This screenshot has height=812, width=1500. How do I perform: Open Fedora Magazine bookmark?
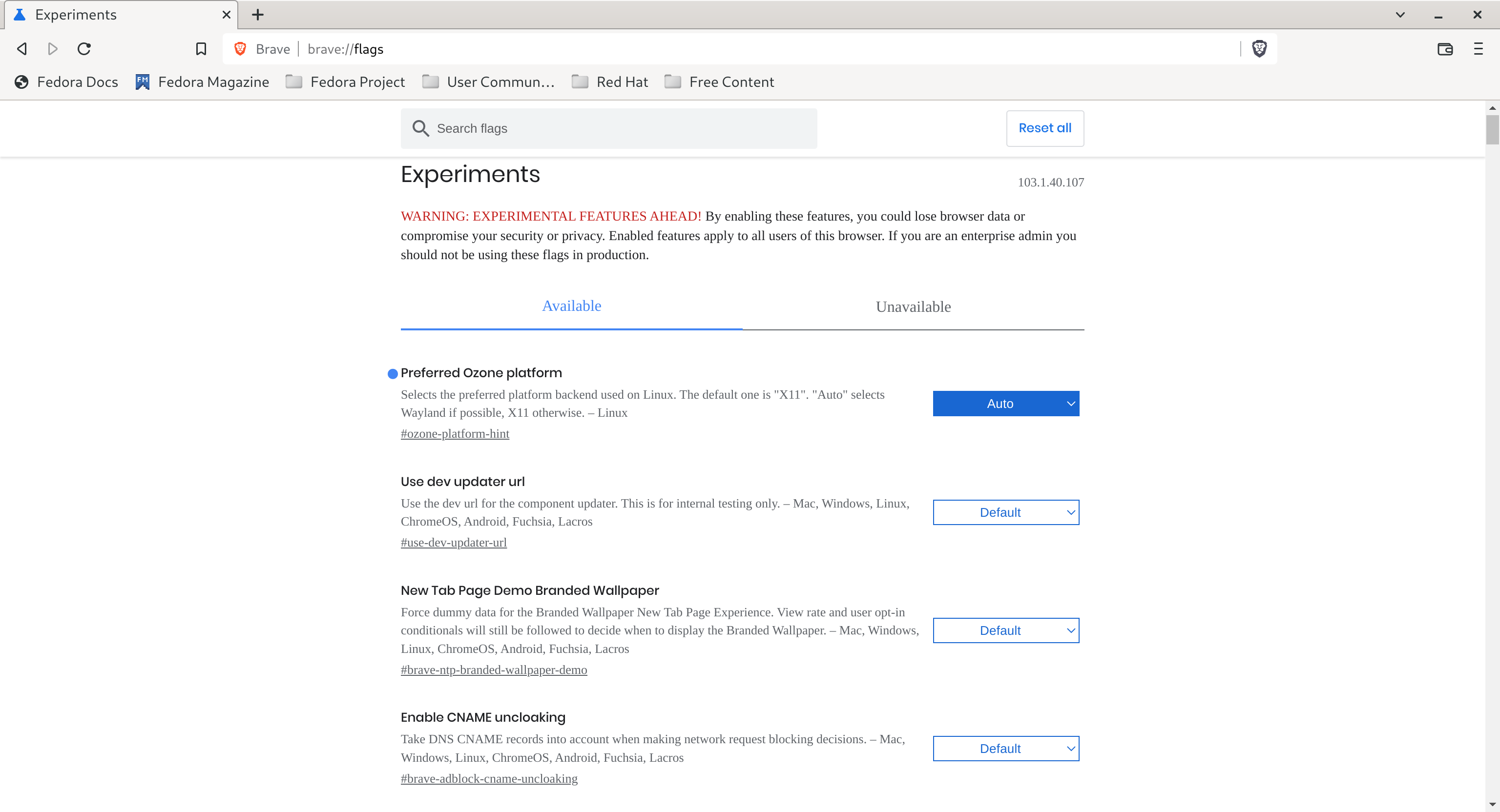[x=202, y=82]
